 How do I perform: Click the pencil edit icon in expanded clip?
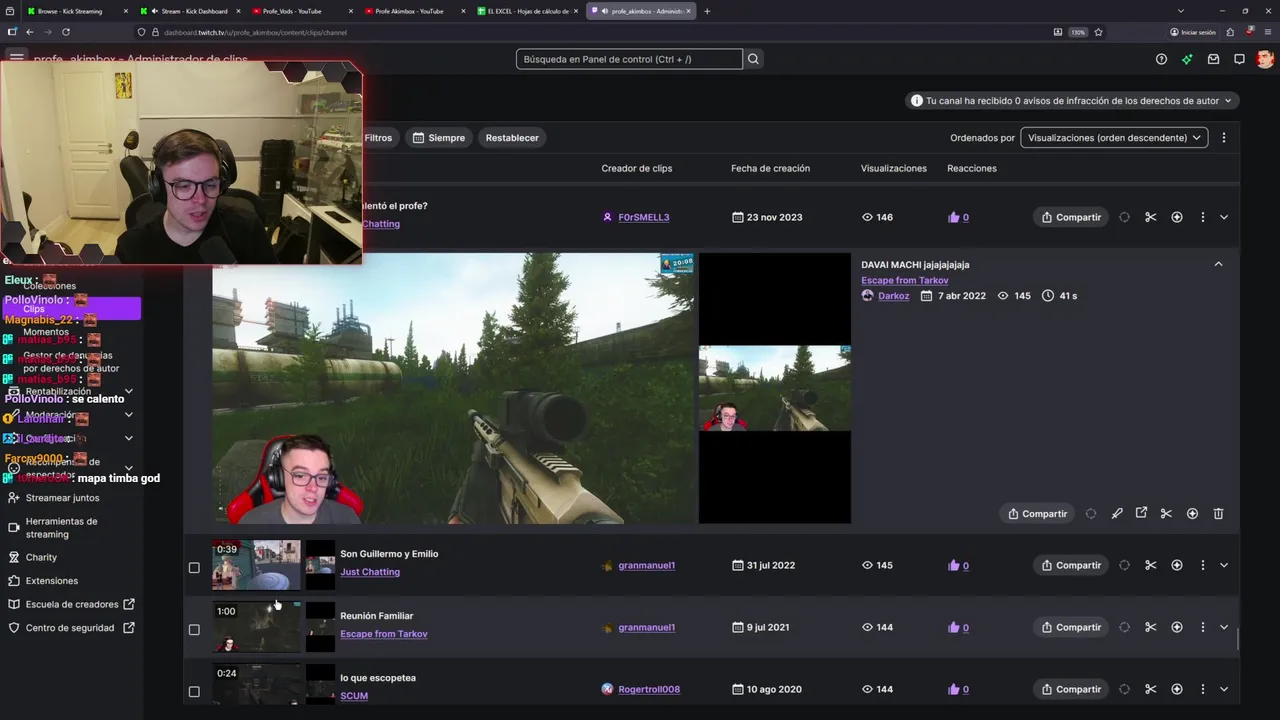pos(1116,513)
